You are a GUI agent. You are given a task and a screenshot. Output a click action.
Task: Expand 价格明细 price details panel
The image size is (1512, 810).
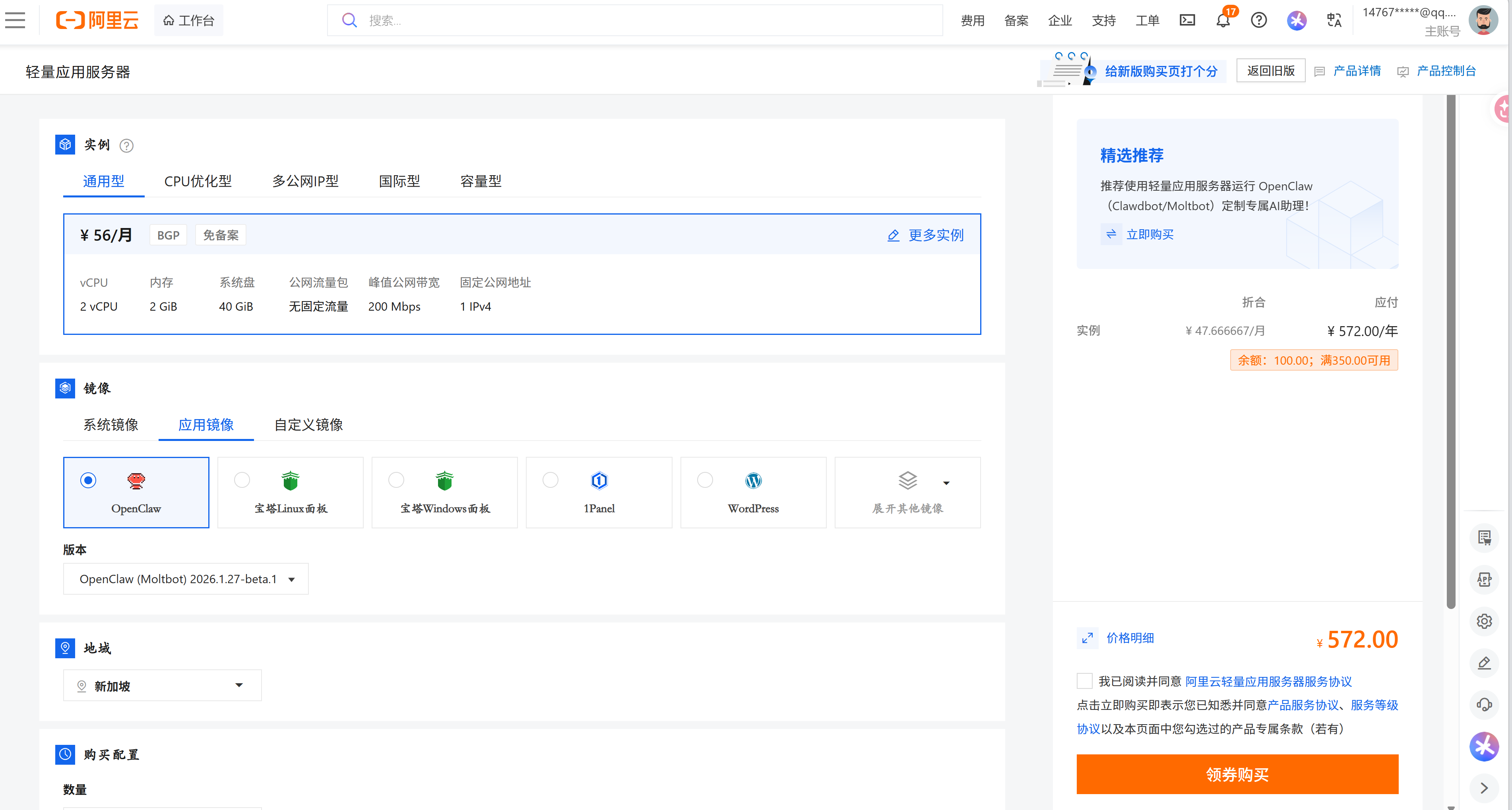1130,638
